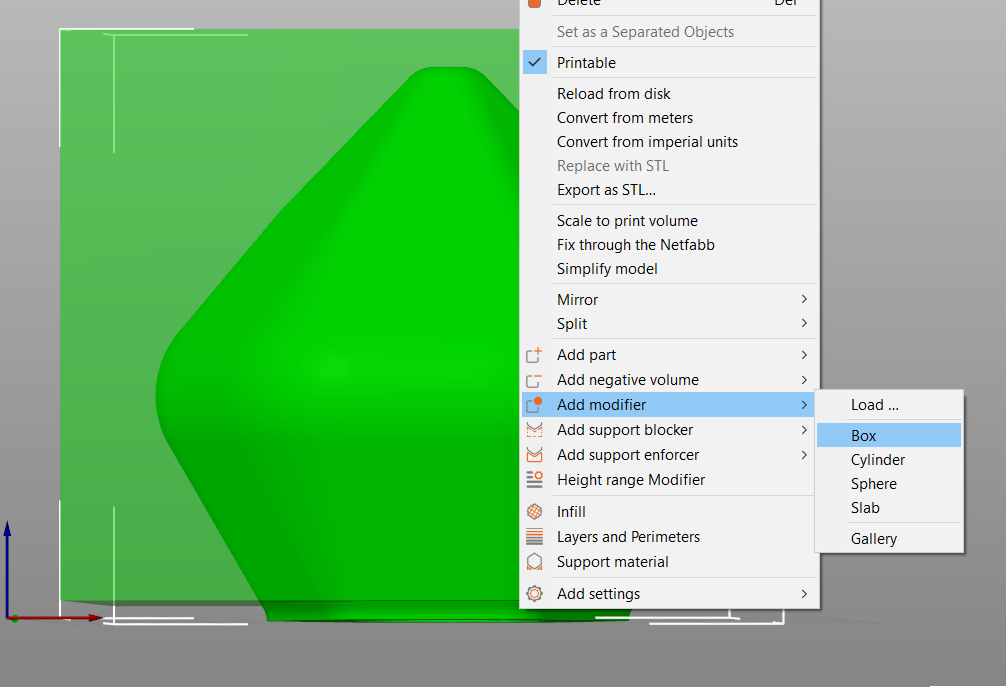This screenshot has height=687, width=1006.
Task: Uncheck the Printable checkbox
Action: click(534, 62)
